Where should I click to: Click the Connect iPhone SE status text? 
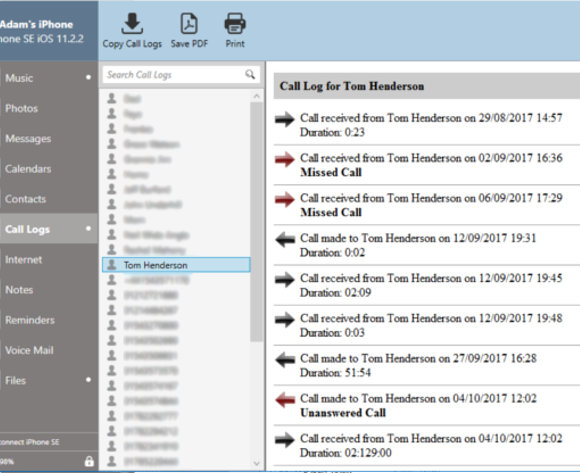(30, 442)
